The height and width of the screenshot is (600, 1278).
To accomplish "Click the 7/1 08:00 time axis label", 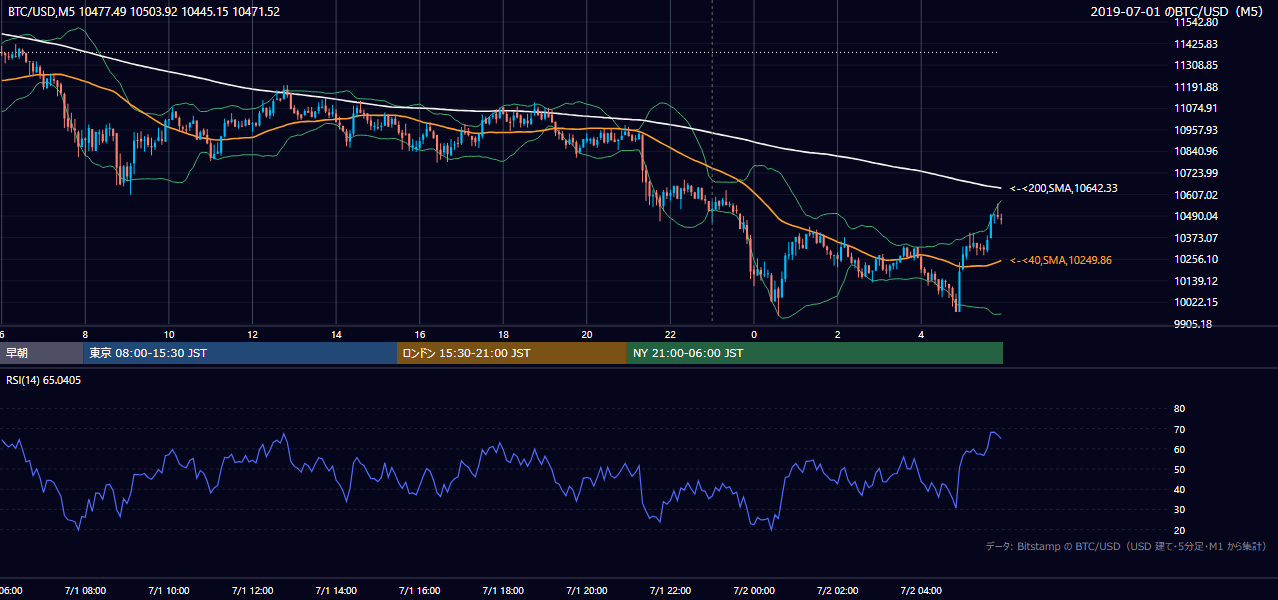I will pyautogui.click(x=85, y=591).
